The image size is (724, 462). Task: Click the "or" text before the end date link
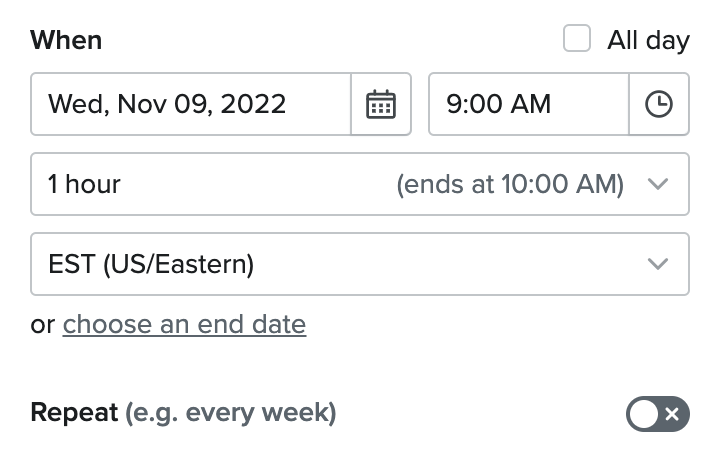pos(42,325)
